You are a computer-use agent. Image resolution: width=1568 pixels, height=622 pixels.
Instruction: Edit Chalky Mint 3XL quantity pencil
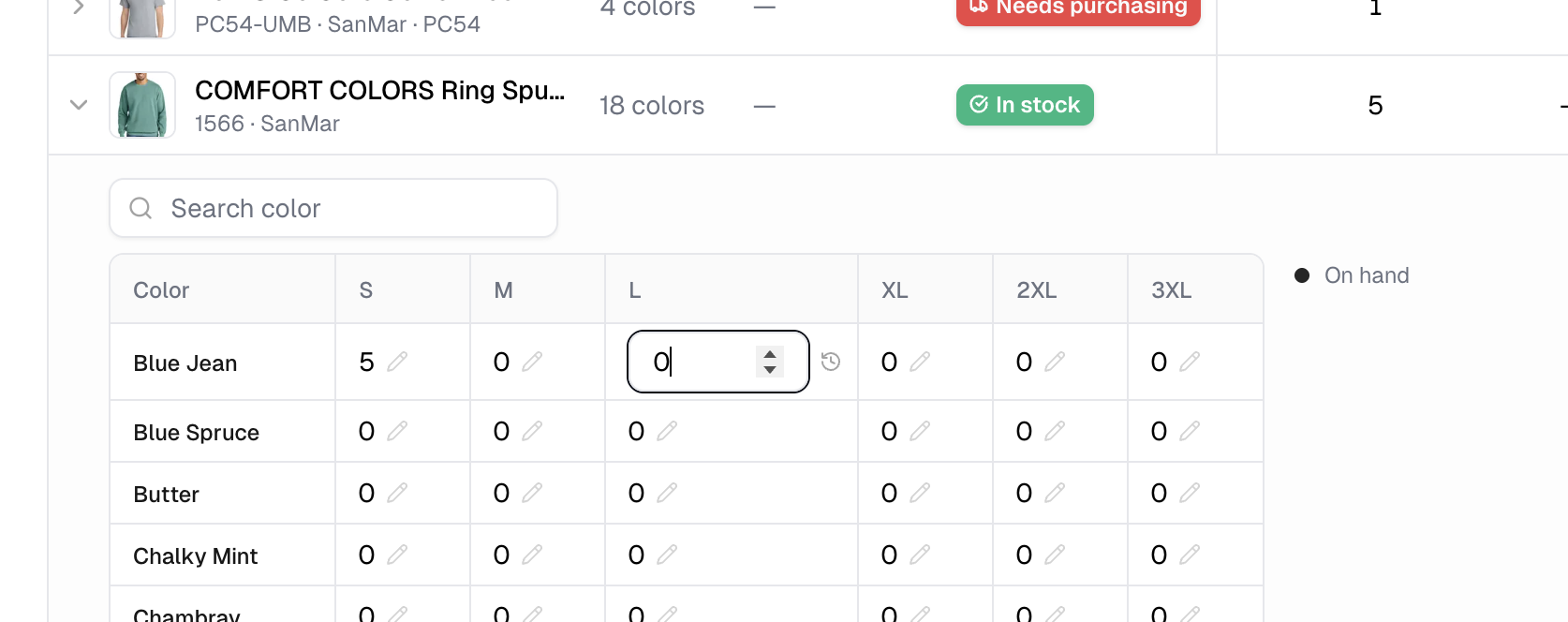tap(1190, 555)
